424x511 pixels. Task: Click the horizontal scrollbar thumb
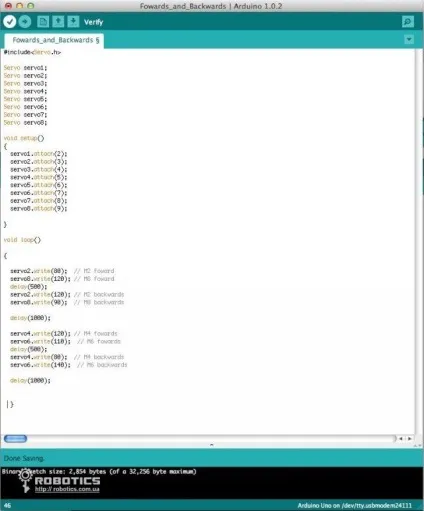pos(15,439)
